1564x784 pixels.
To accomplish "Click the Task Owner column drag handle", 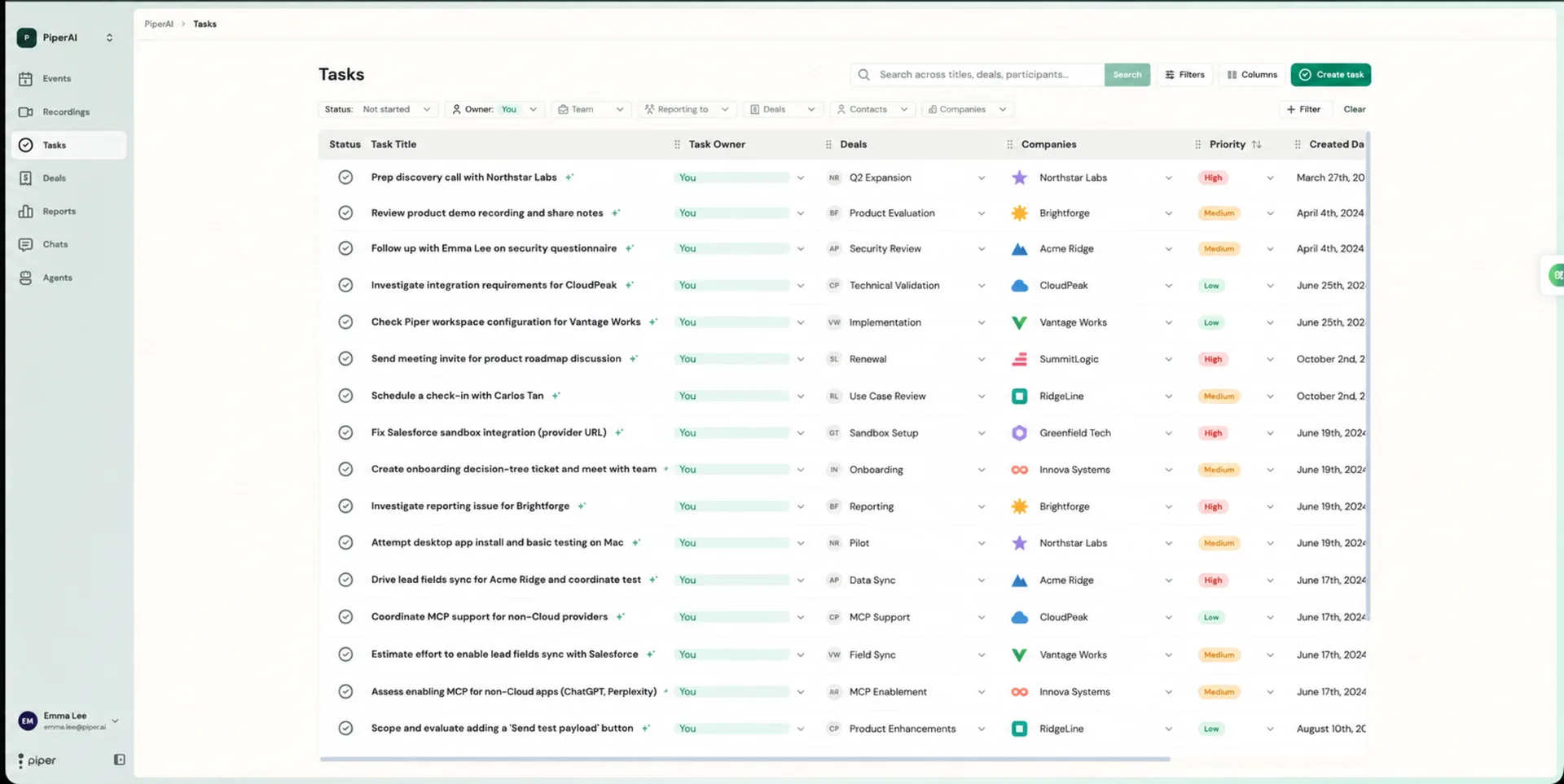I will click(x=677, y=145).
